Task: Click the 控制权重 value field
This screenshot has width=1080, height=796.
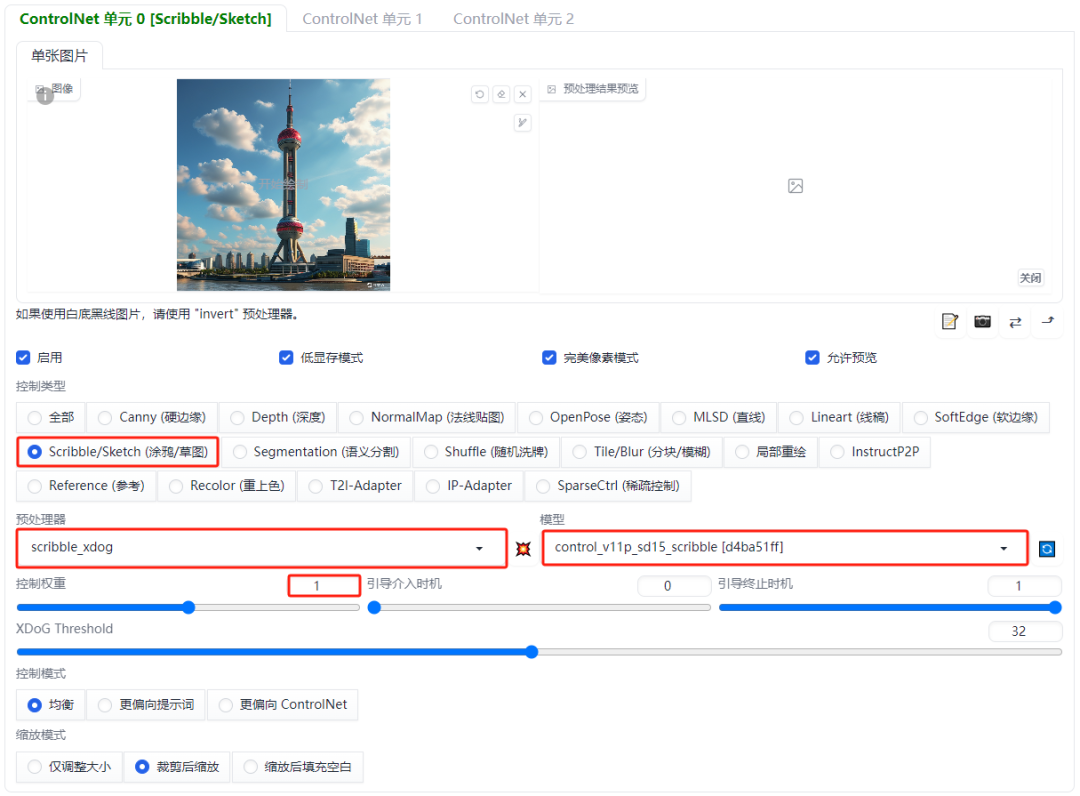Action: point(324,586)
